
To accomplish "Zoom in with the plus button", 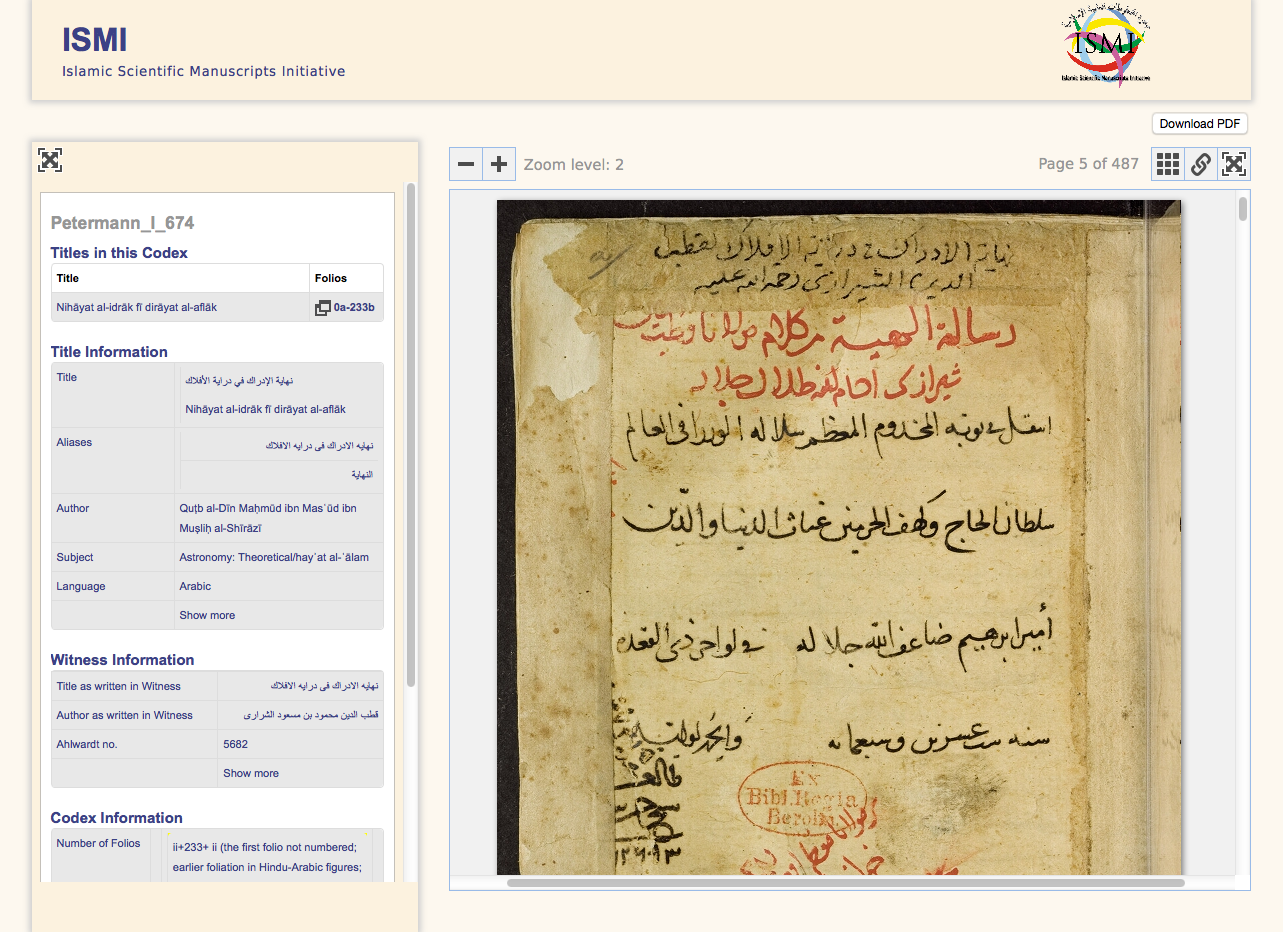I will coord(499,164).
